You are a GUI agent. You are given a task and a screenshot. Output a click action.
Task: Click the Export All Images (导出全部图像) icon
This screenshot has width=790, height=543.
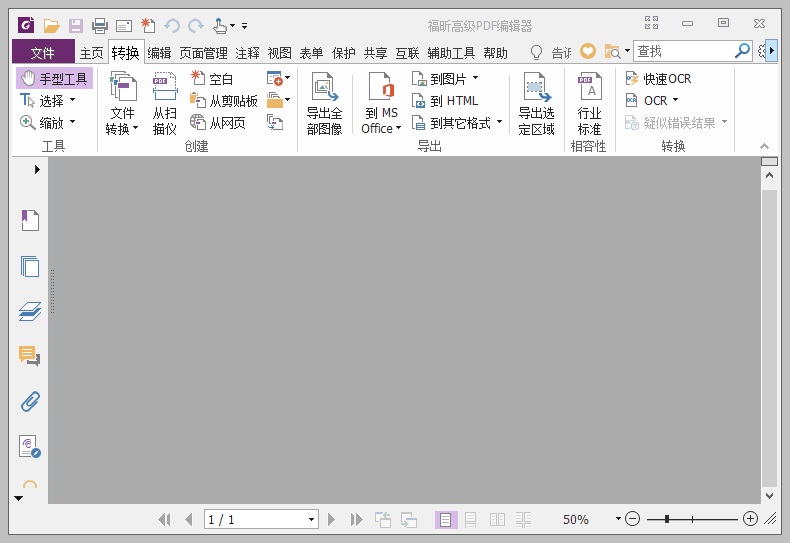324,103
